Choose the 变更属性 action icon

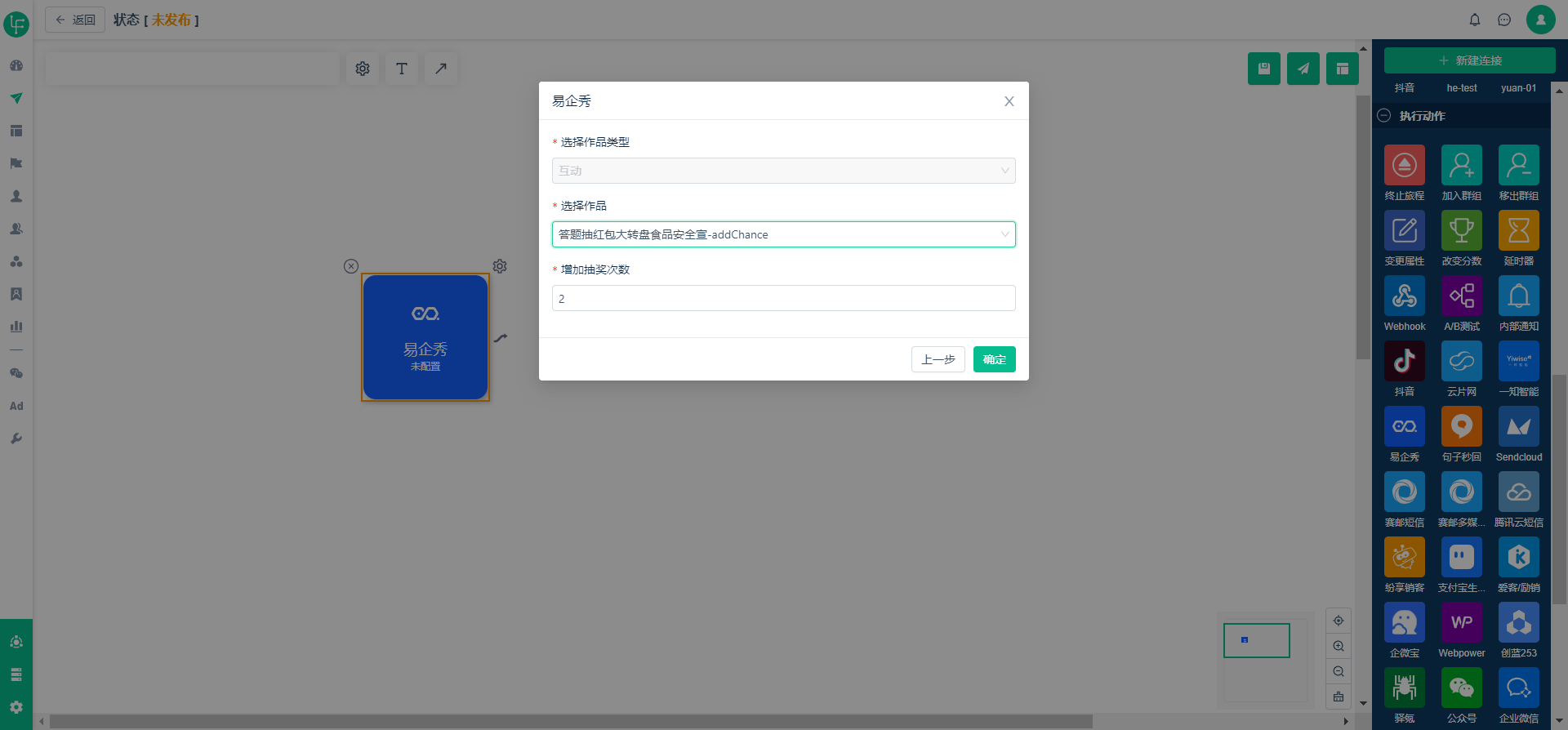(x=1404, y=230)
